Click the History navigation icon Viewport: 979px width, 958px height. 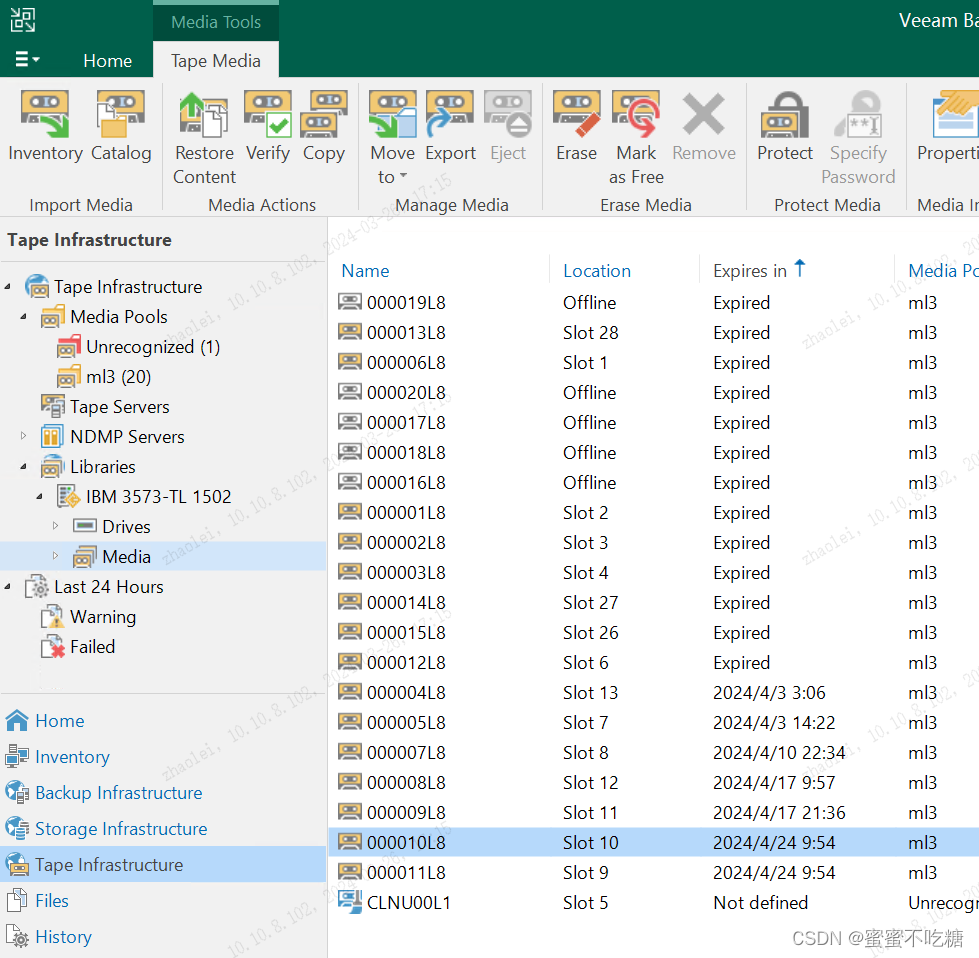point(17,937)
